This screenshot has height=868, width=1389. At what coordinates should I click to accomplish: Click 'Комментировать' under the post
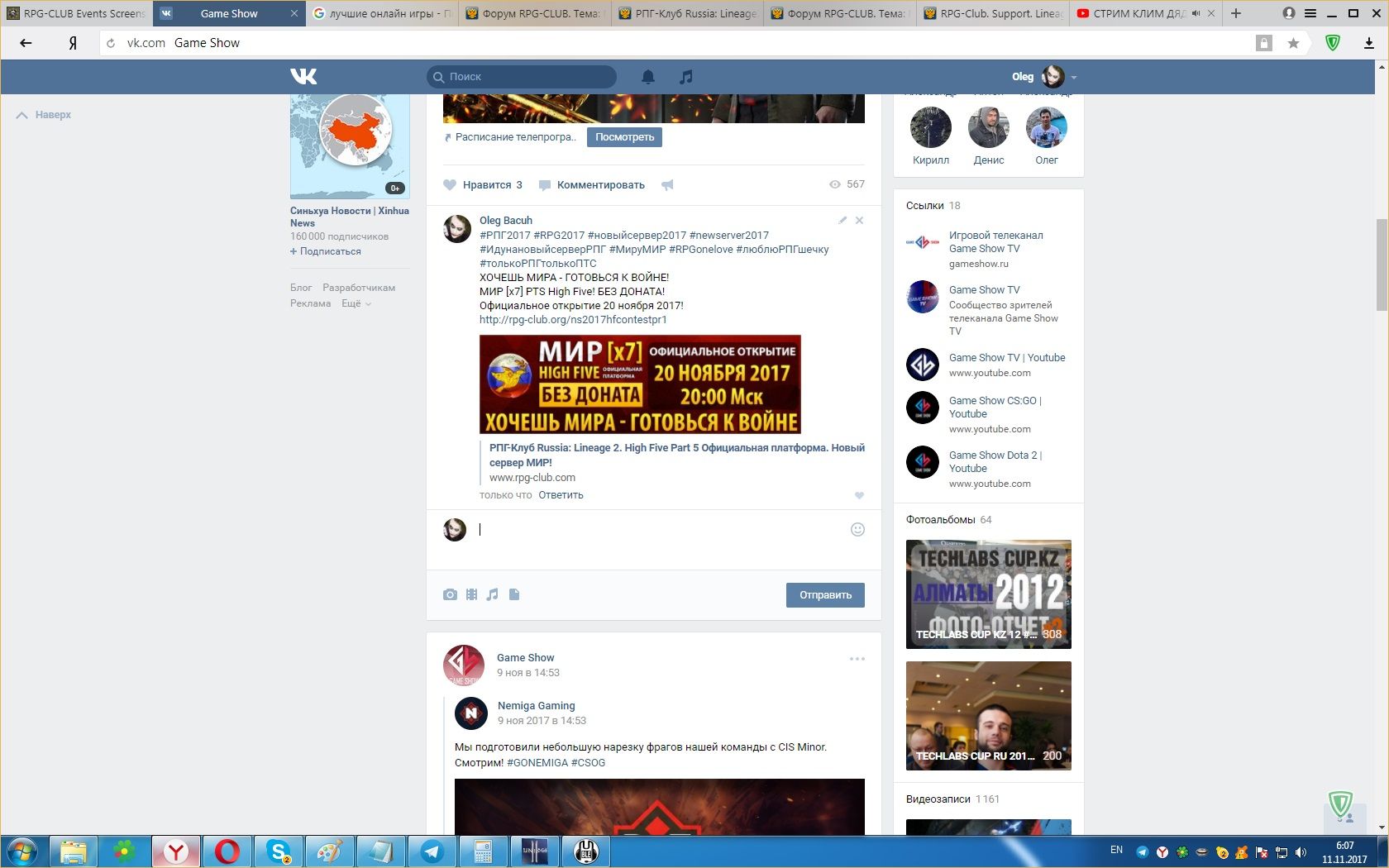[592, 185]
